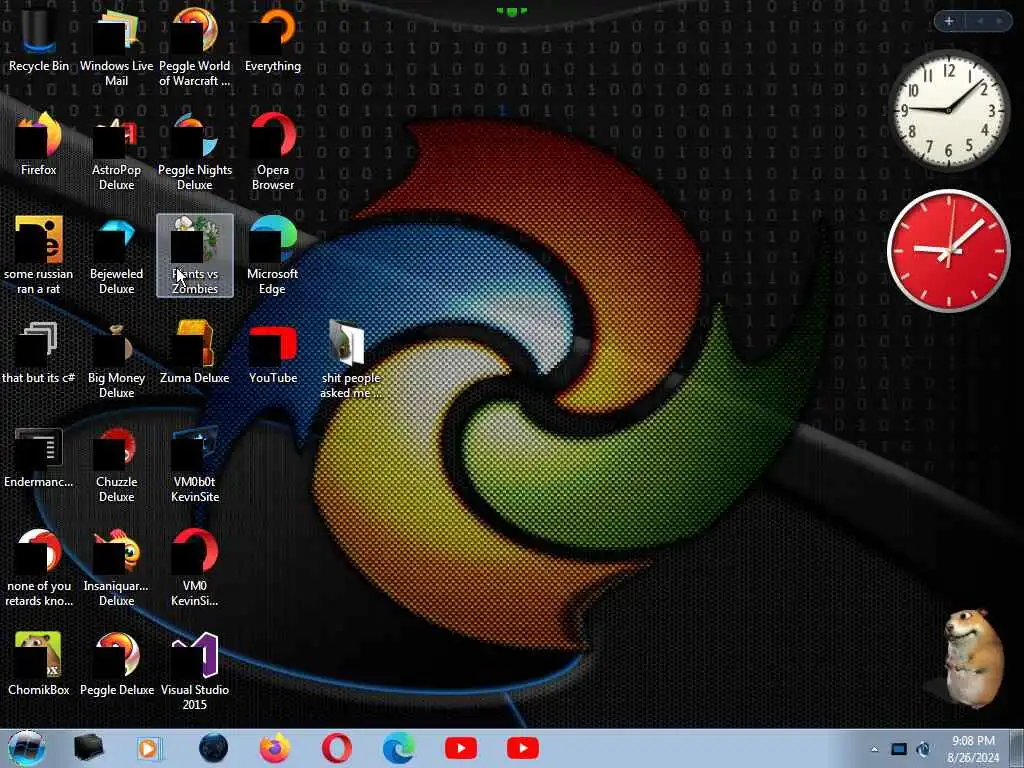Click the monitor icon in the system tray
Screen dimensions: 1024x768
tap(899, 749)
